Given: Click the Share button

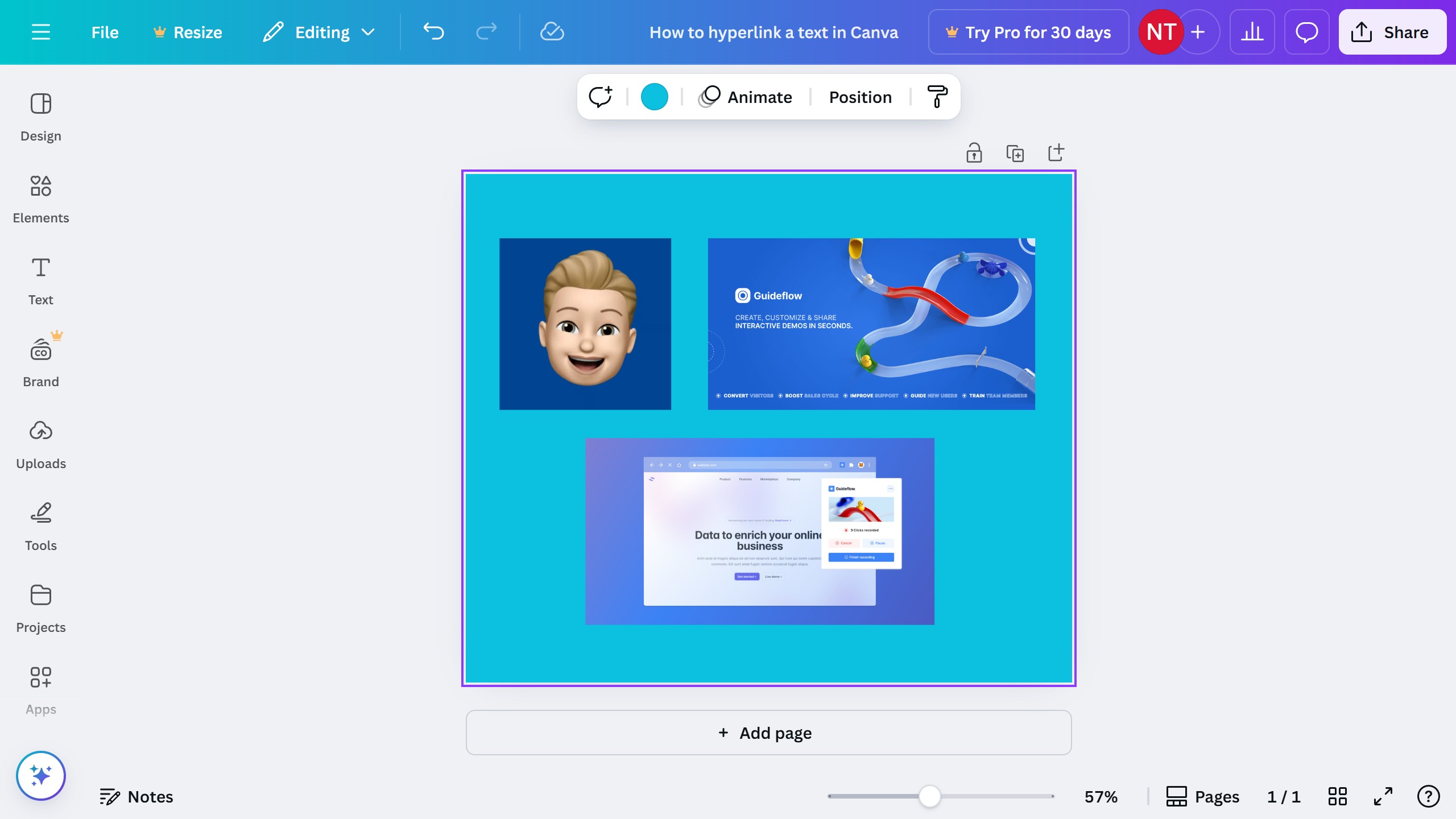Looking at the screenshot, I should point(1392,32).
